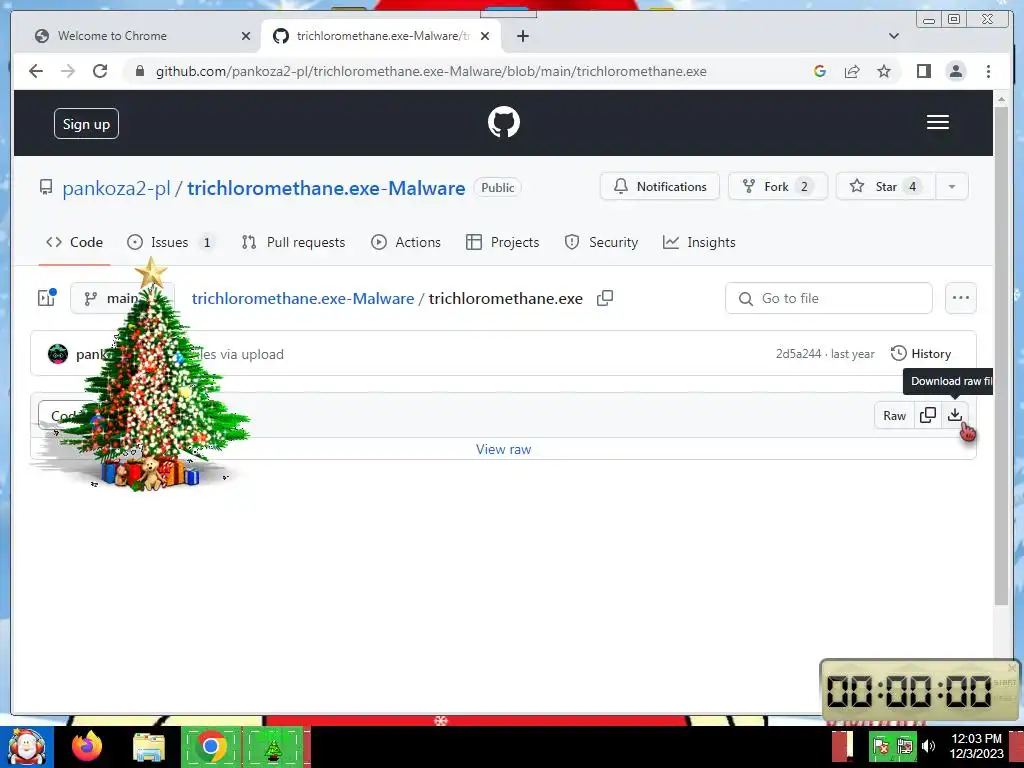This screenshot has width=1024, height=768.
Task: Open the Security tab
Action: pyautogui.click(x=601, y=242)
